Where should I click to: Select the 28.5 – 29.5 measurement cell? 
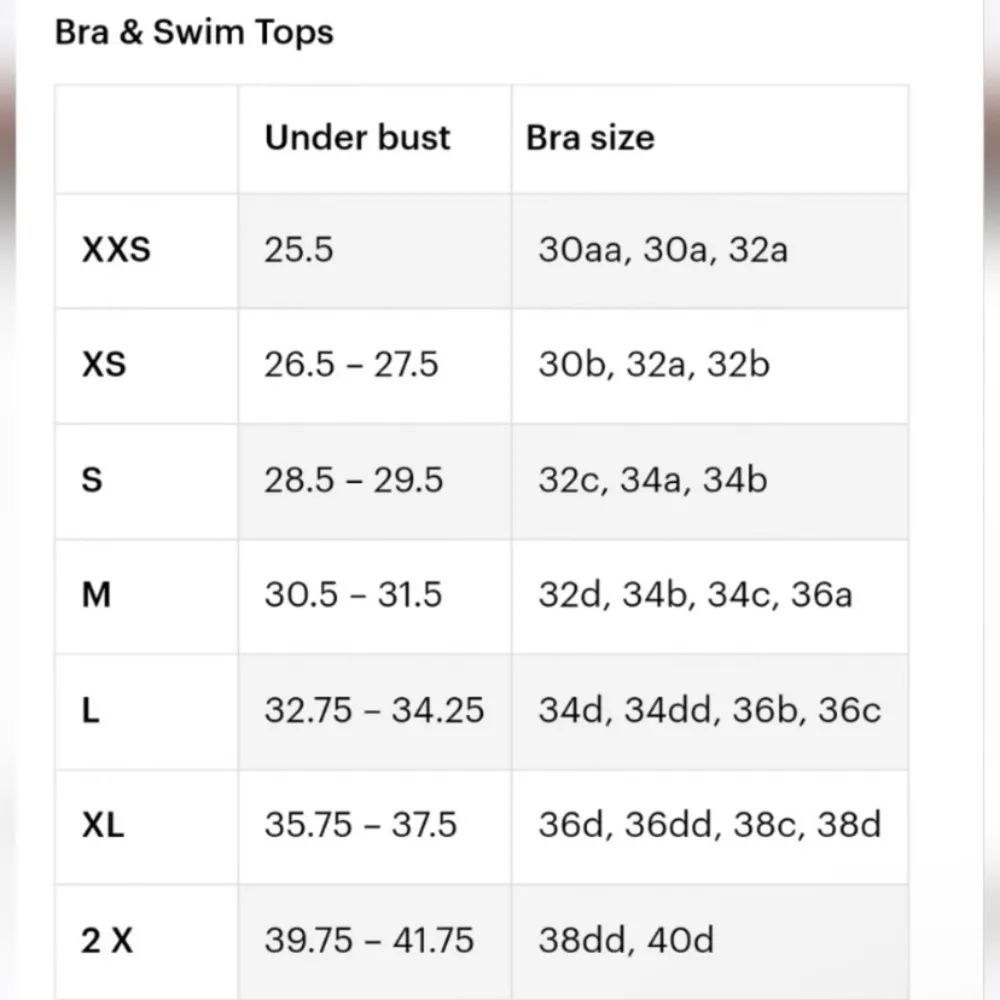tap(353, 480)
